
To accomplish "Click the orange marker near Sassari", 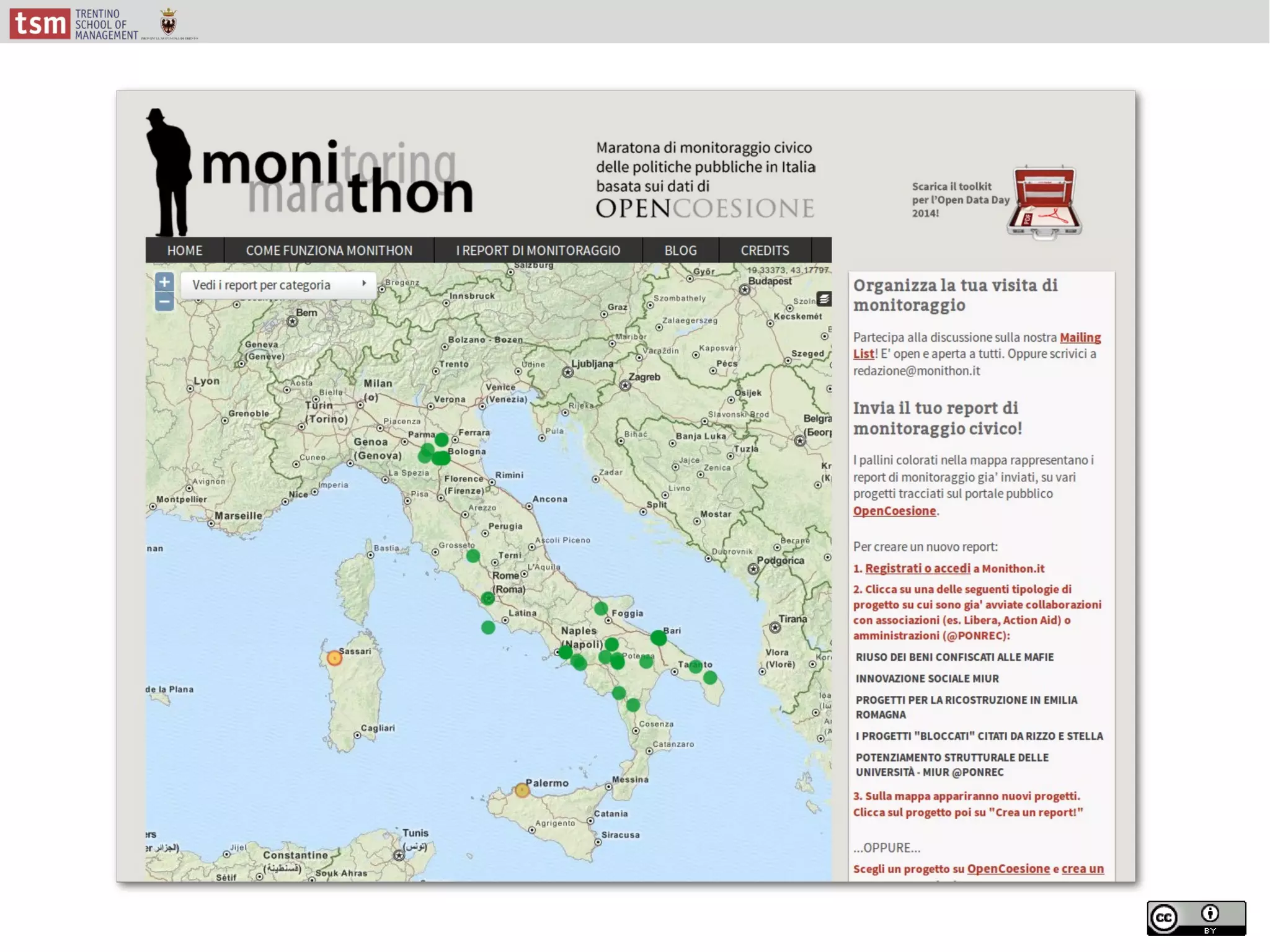I will tap(334, 658).
